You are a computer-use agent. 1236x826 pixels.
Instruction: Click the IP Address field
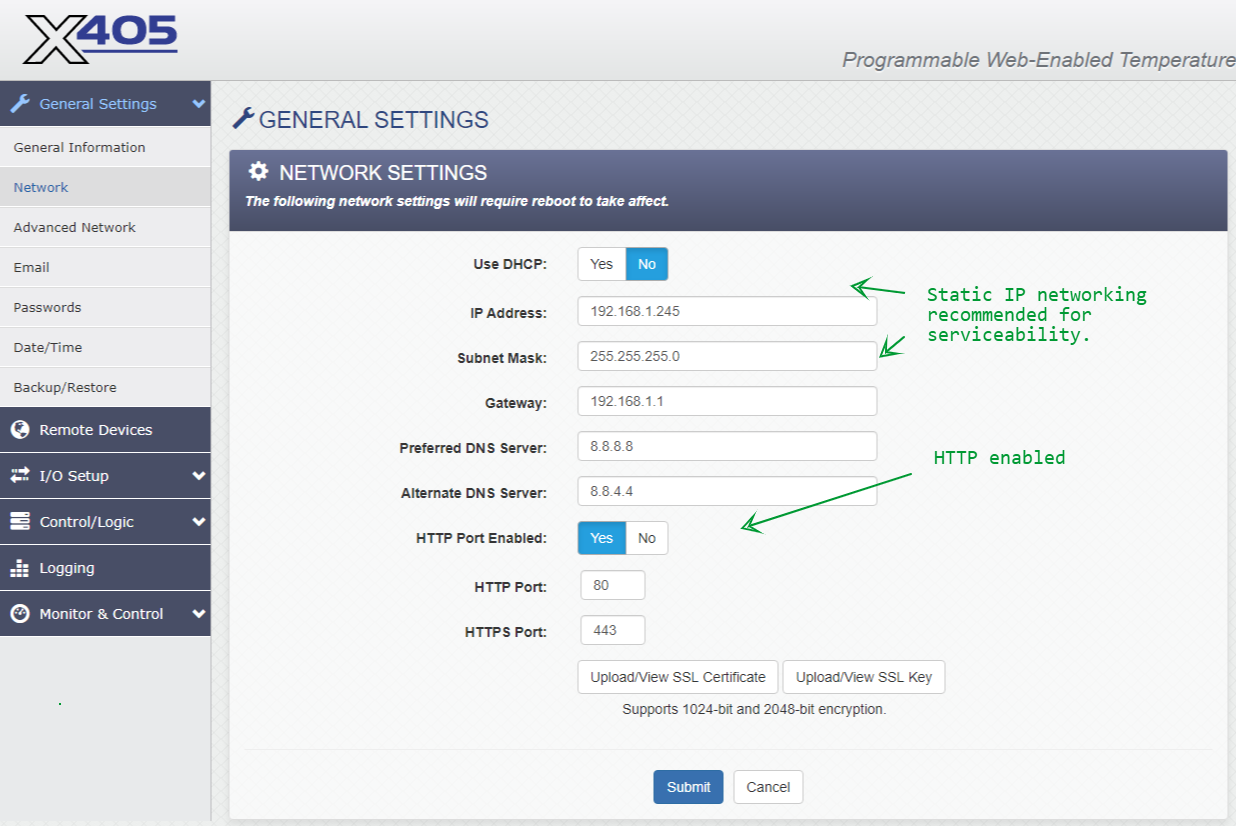click(727, 311)
